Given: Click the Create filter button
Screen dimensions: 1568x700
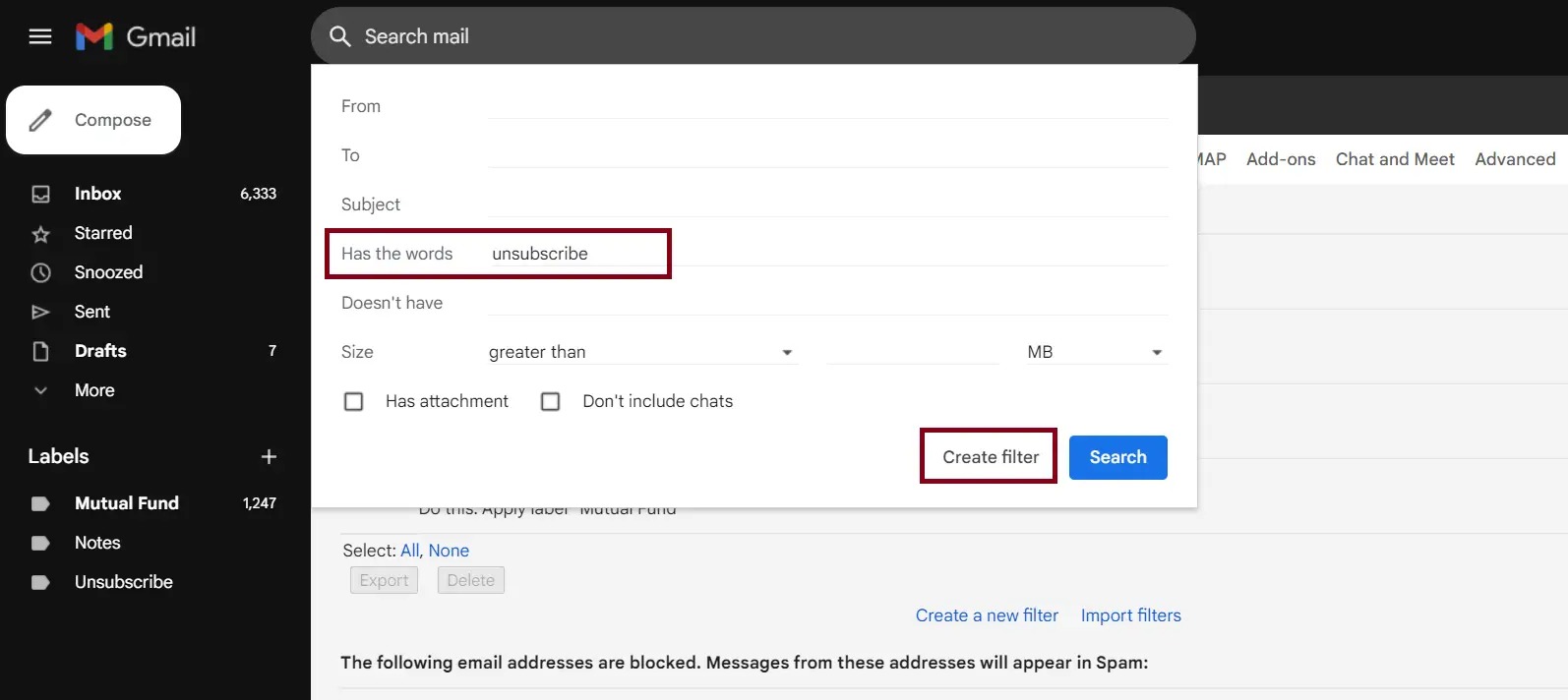Looking at the screenshot, I should tap(988, 456).
